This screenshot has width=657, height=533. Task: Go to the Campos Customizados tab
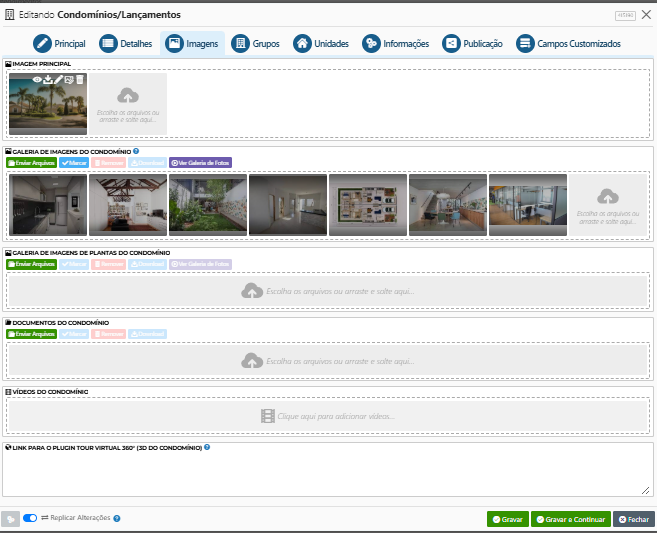568,44
